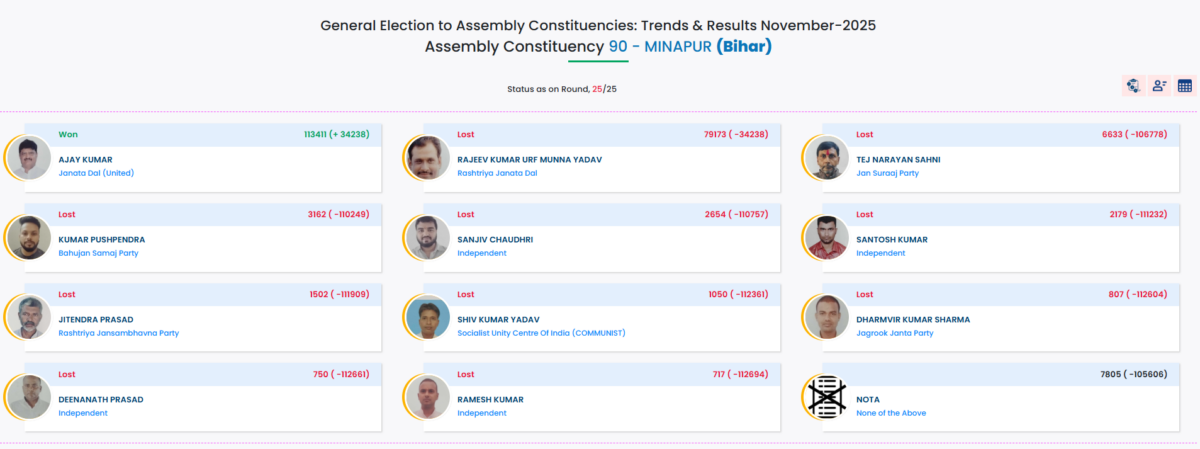Click the table grid view icon
Screen dimensions: 1200x449
(1185, 86)
